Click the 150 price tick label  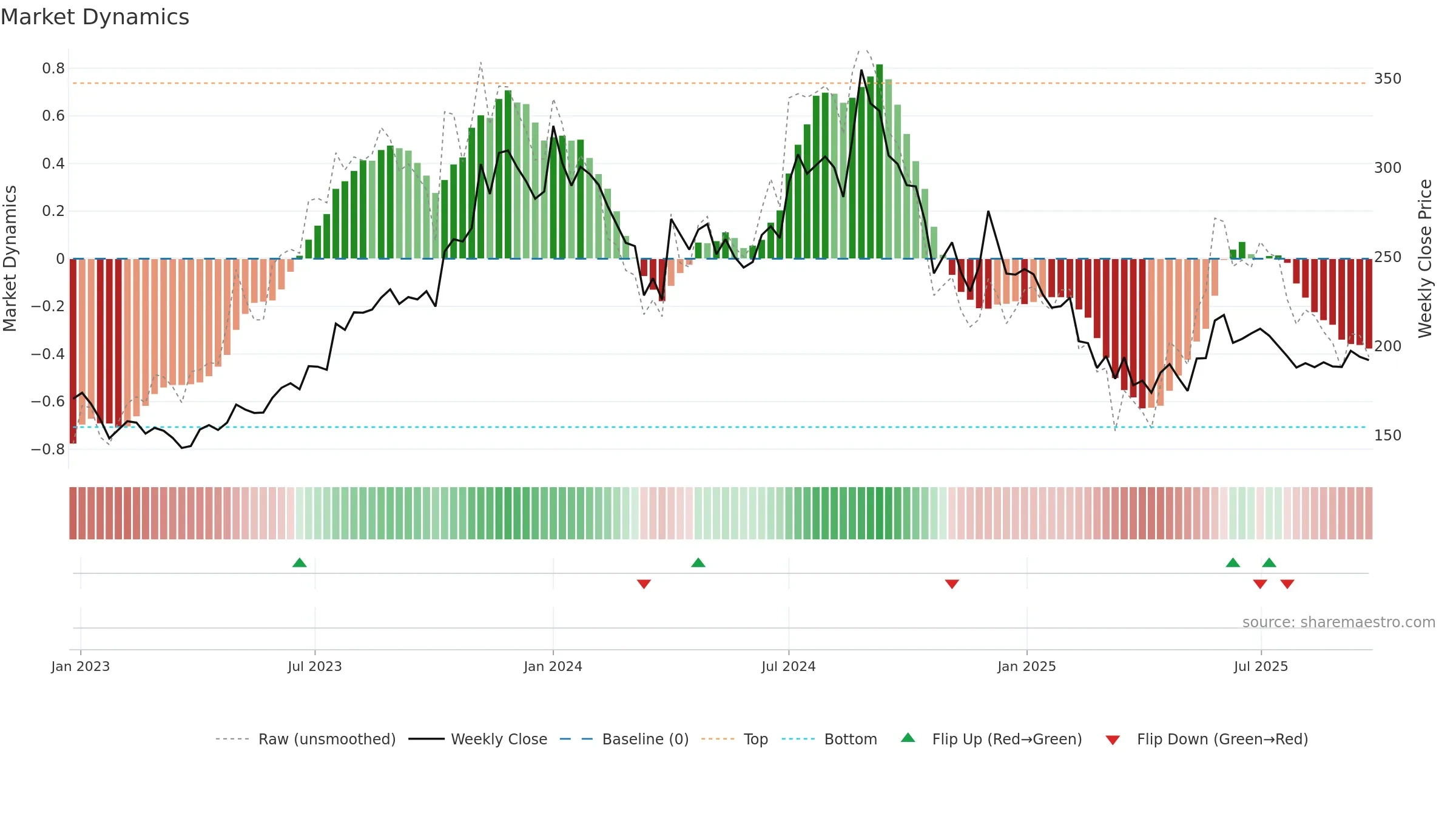tap(1388, 436)
